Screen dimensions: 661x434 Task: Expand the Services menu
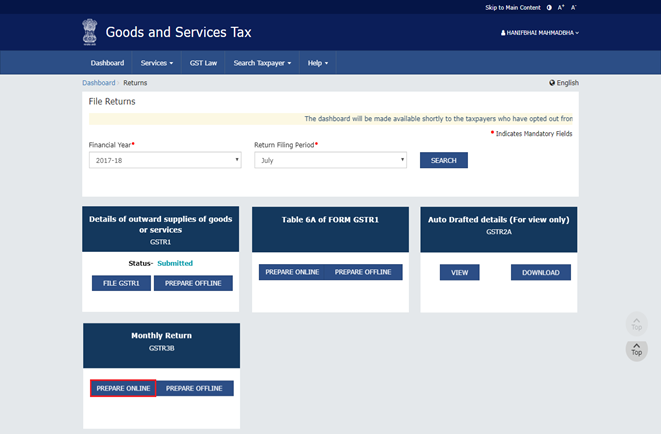[x=157, y=63]
